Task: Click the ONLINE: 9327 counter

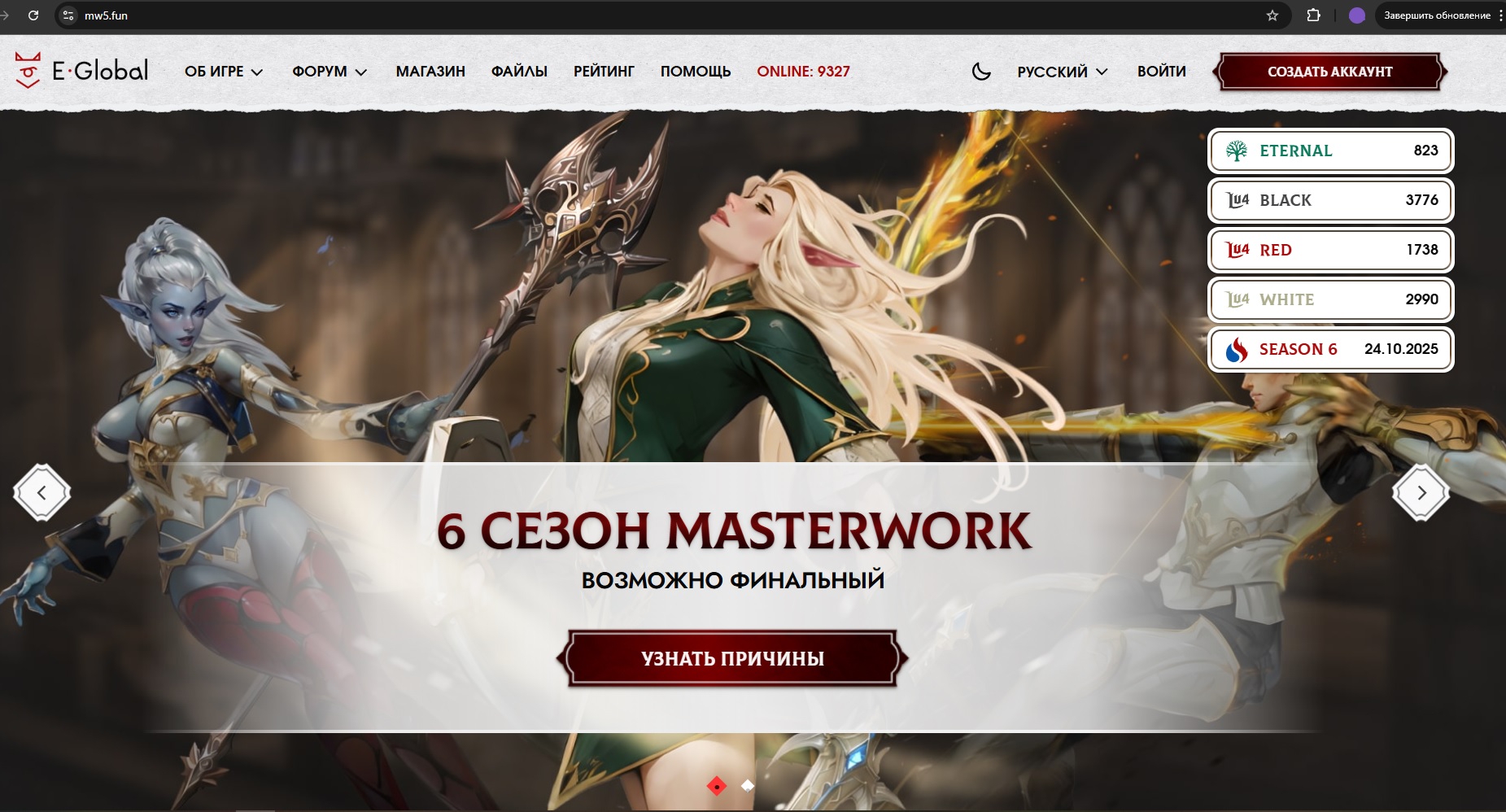Action: click(803, 72)
